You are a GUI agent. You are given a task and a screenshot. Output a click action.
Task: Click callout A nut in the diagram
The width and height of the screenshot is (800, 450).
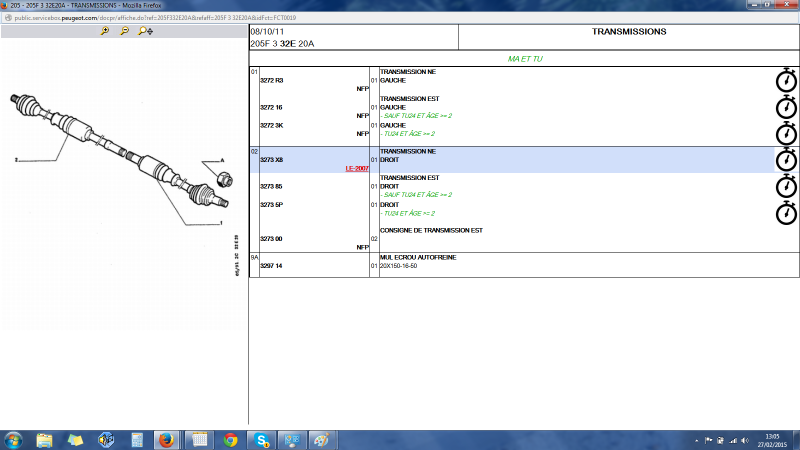coord(224,180)
